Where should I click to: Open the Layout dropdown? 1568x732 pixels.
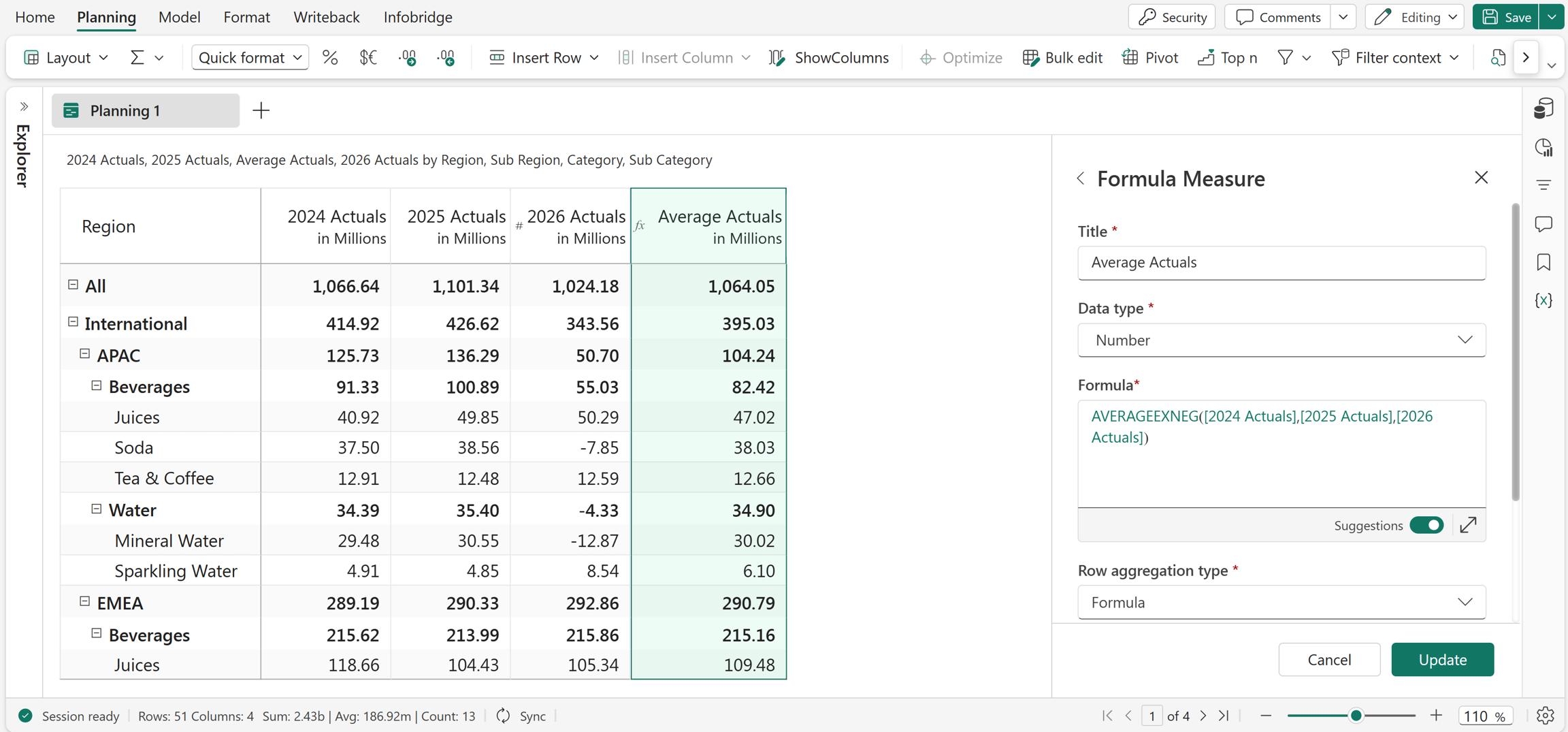click(x=66, y=58)
